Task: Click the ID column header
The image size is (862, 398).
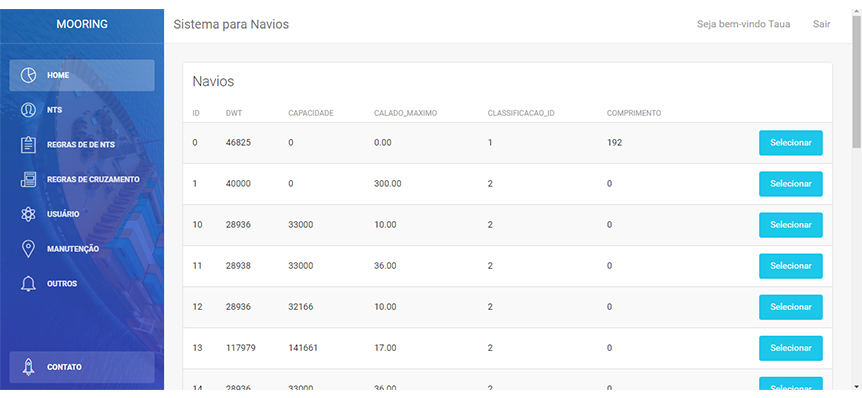Action: pos(196,113)
